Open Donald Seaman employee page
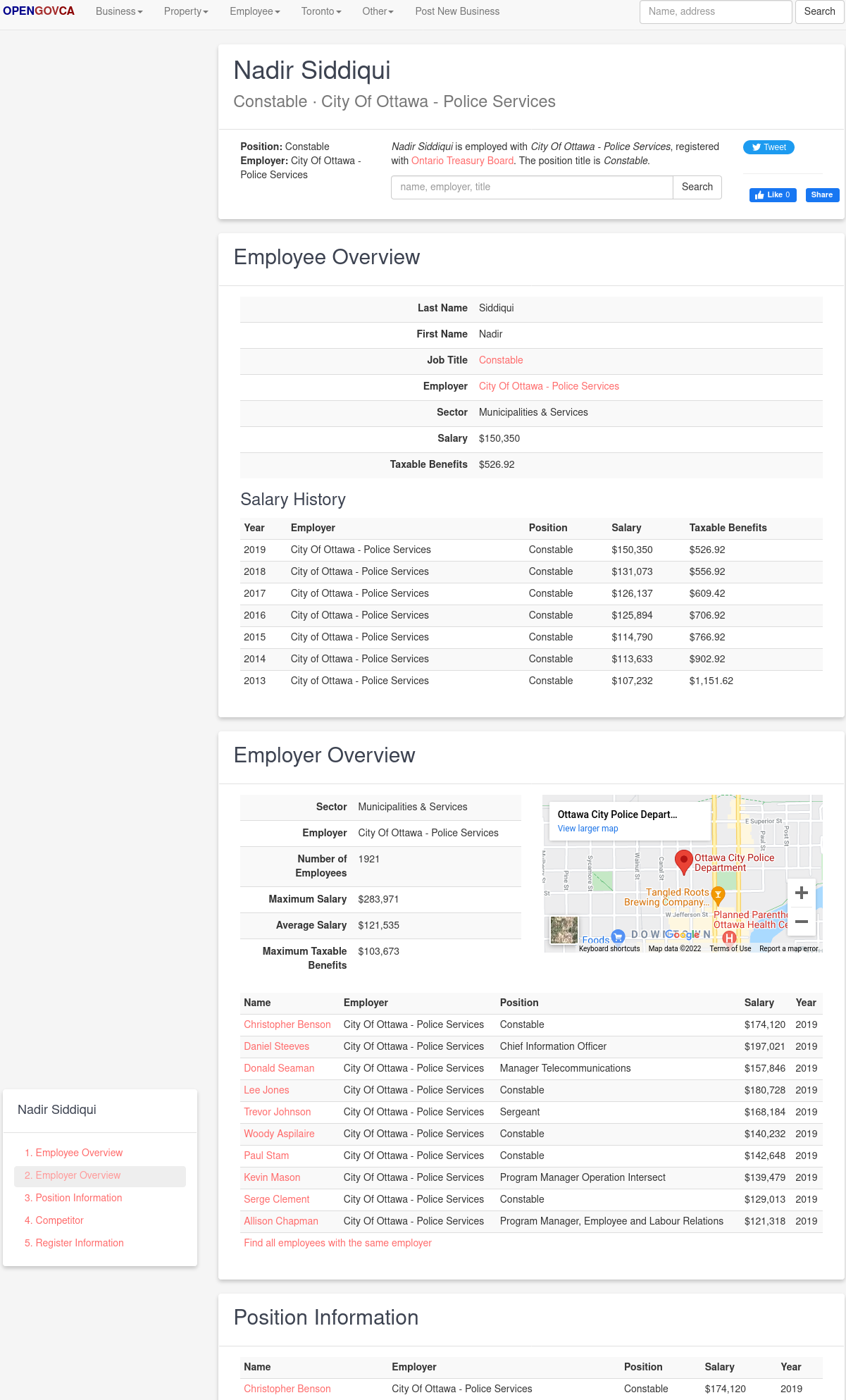Image resolution: width=846 pixels, height=1400 pixels. click(279, 1068)
